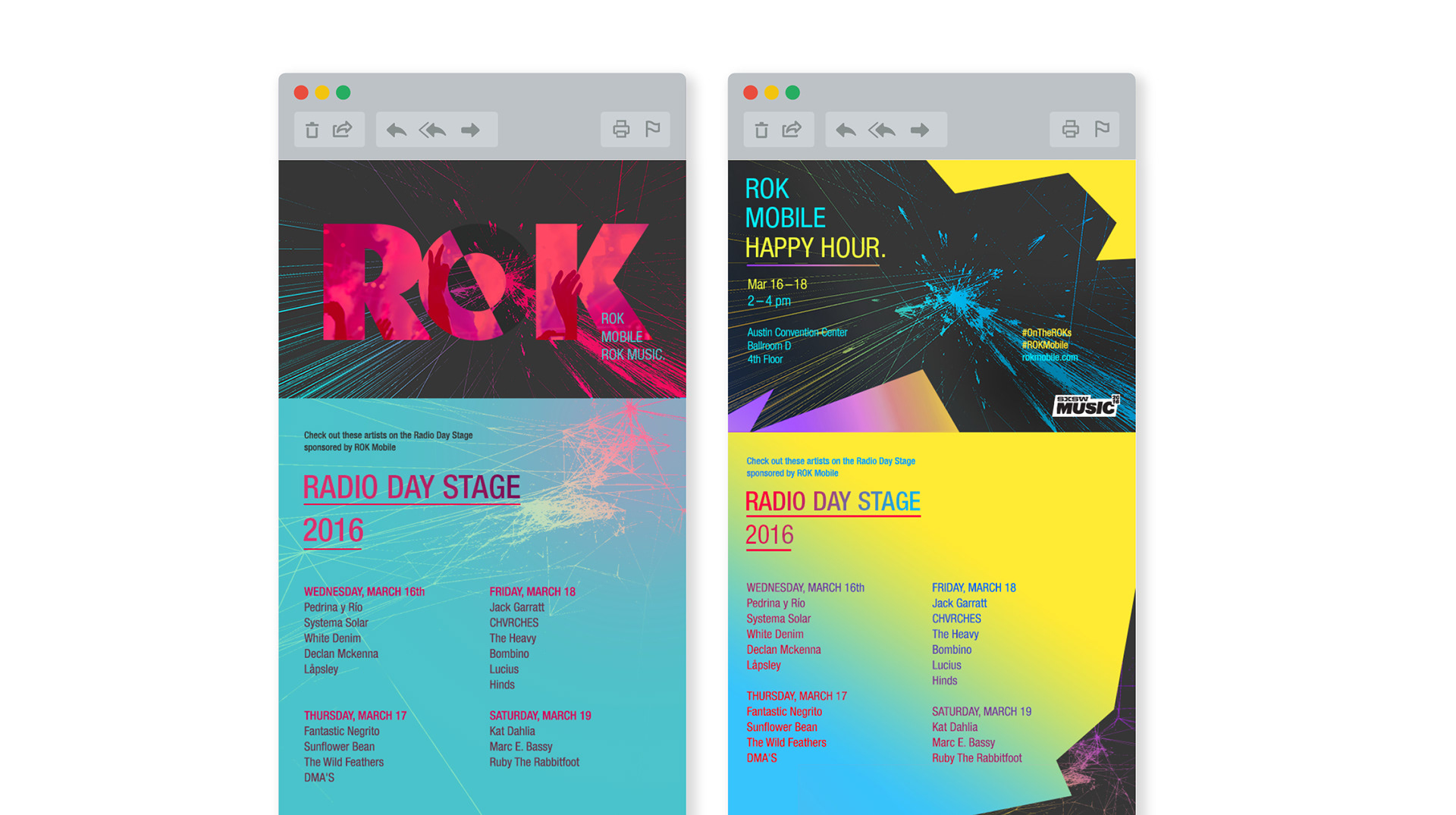Click 'SATURDAY, MARCH 19' in right email

click(981, 712)
